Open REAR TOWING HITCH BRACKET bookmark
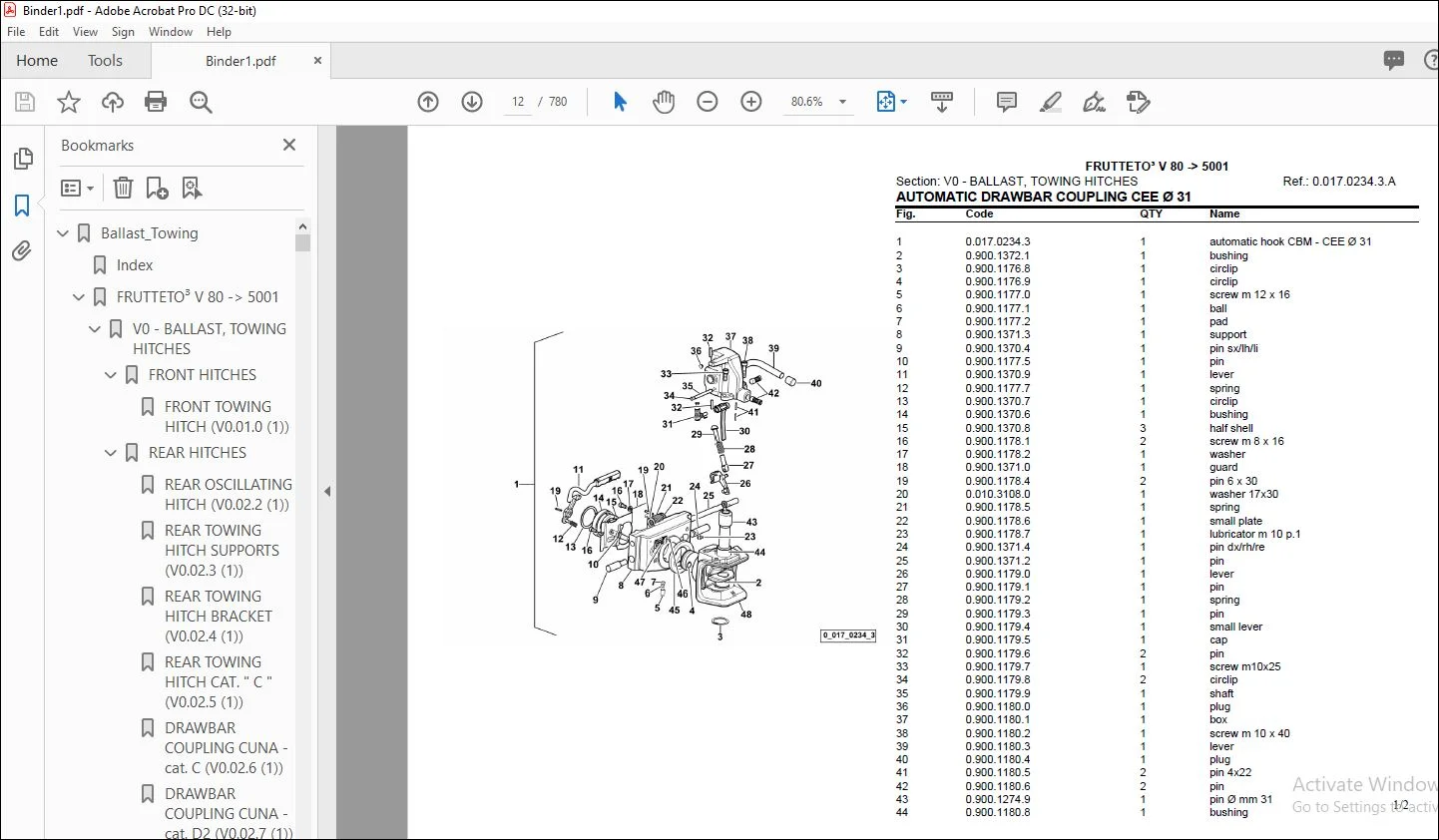The image size is (1439, 840). pyautogui.click(x=219, y=617)
